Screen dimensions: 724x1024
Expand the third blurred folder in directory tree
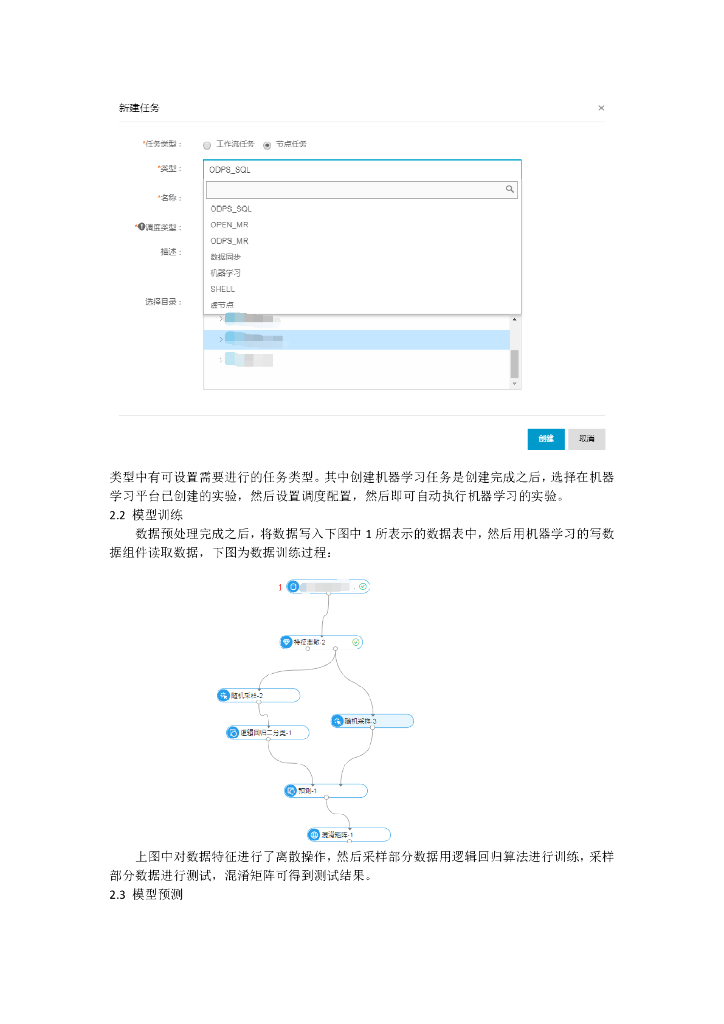coord(221,360)
